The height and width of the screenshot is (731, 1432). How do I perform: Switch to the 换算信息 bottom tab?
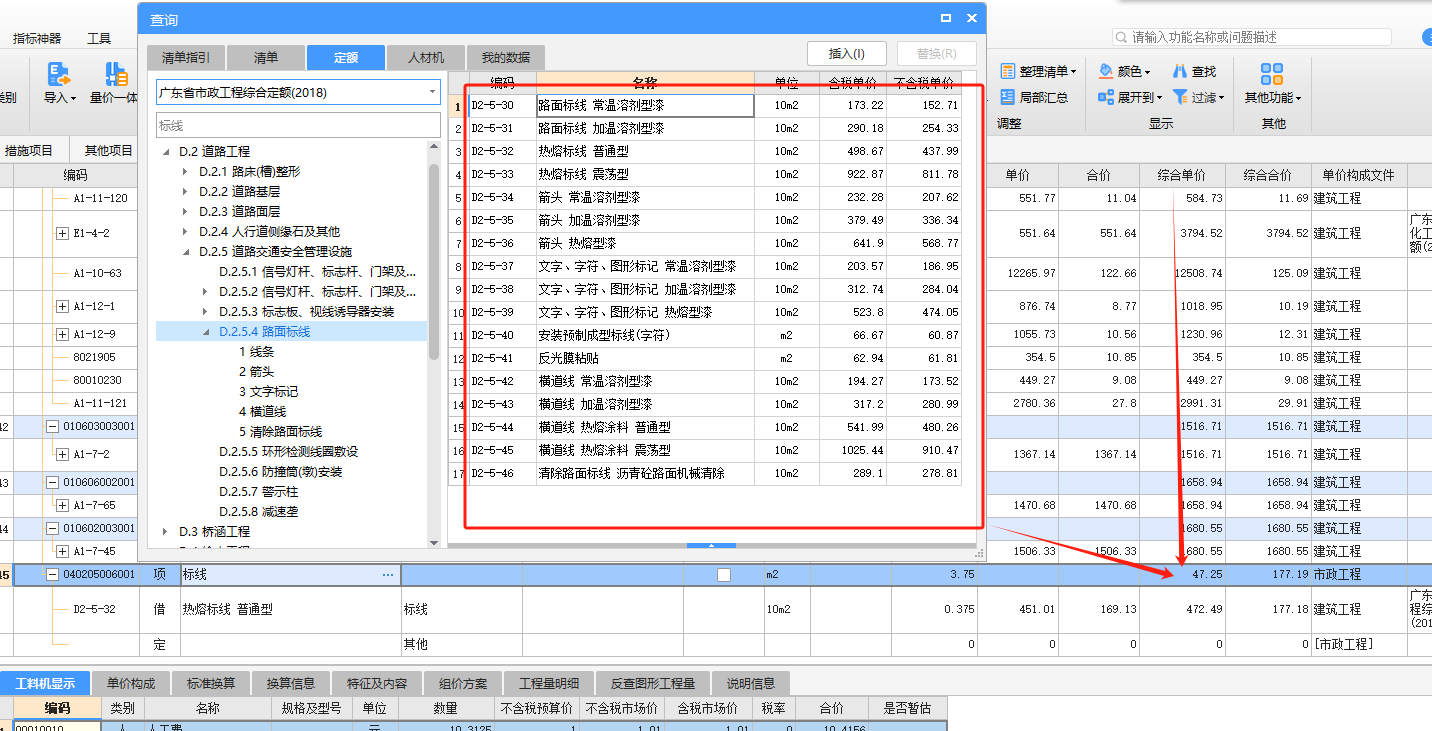coord(291,683)
